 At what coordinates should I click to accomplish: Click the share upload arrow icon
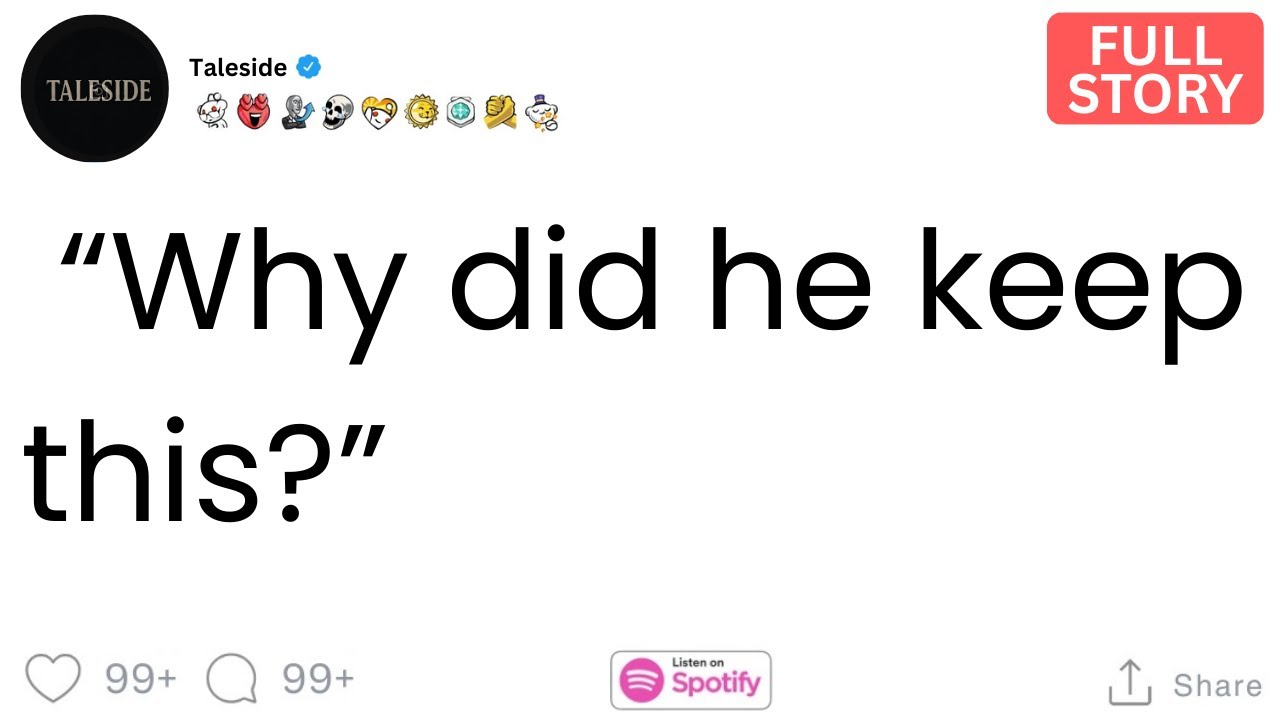click(x=1132, y=682)
